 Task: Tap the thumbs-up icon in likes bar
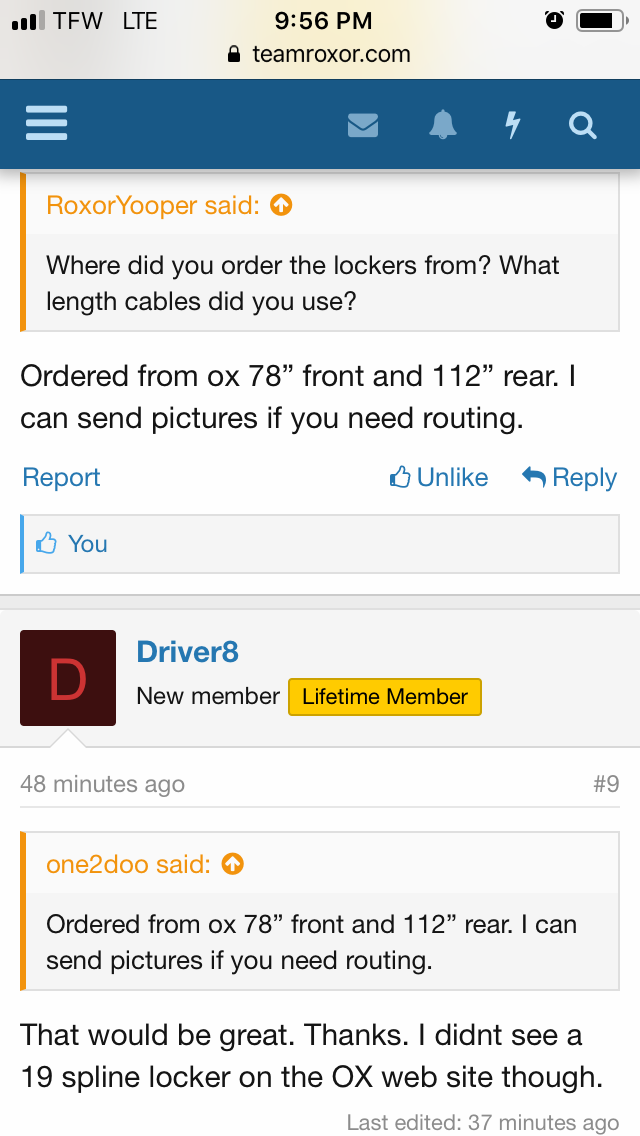(46, 544)
